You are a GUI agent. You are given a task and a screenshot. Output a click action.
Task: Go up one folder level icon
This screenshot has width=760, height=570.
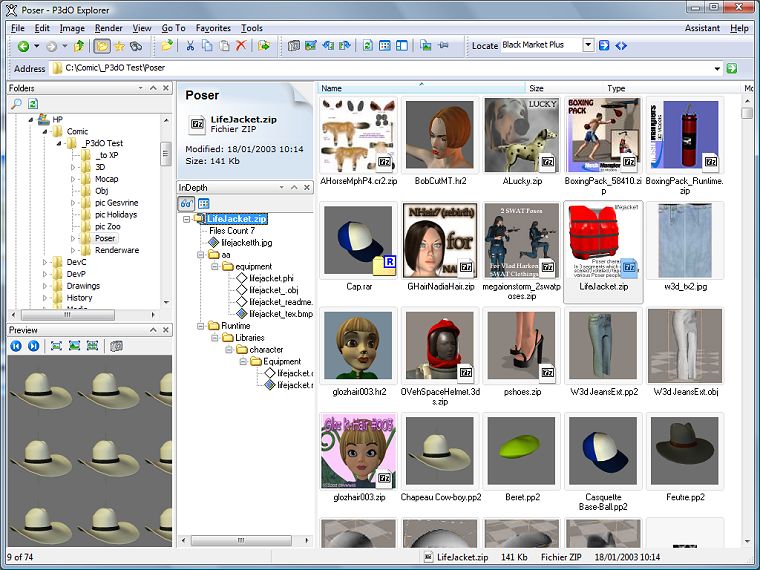point(79,46)
